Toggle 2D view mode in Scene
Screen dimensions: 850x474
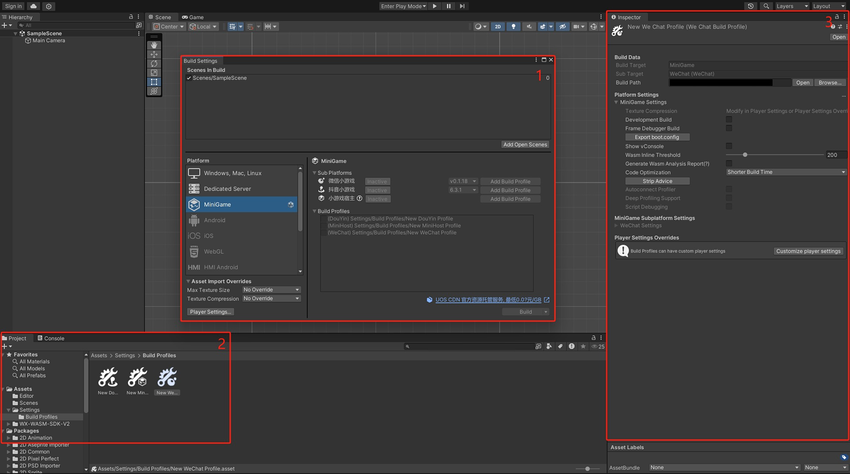pos(500,27)
